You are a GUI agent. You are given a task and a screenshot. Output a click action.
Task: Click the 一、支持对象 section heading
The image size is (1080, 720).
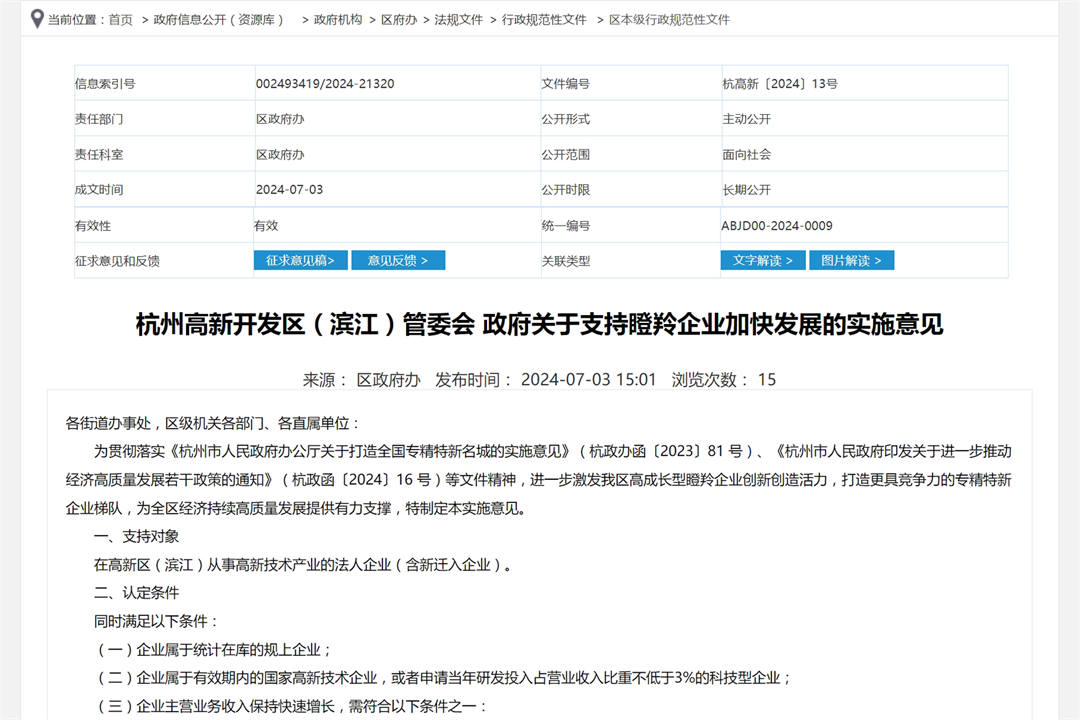(137, 536)
